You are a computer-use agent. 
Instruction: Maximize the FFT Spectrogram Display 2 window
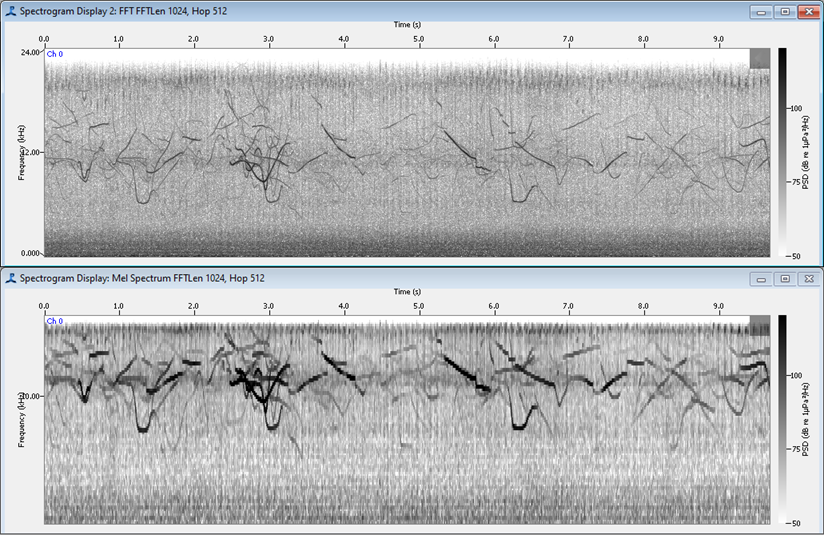click(x=785, y=11)
